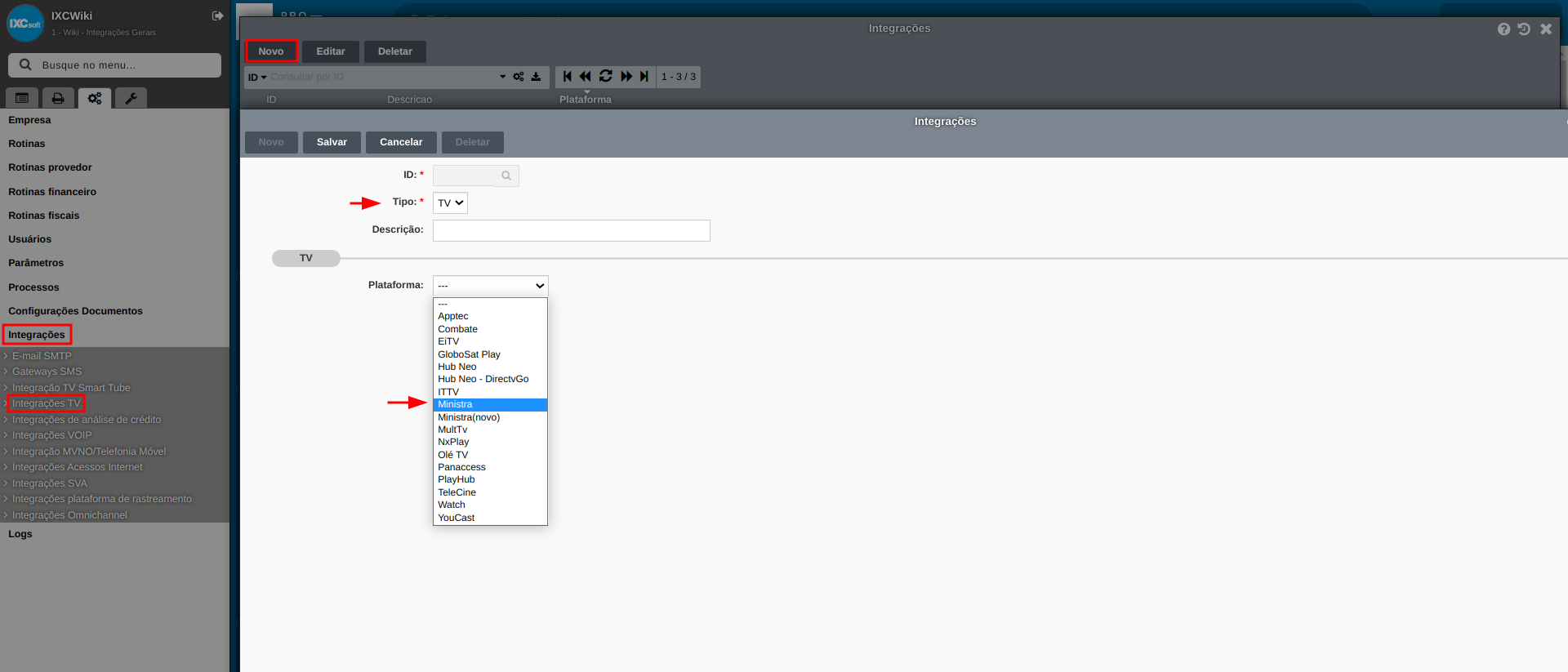This screenshot has width=1568, height=672.
Task: Choose YouCast option
Action: point(490,518)
